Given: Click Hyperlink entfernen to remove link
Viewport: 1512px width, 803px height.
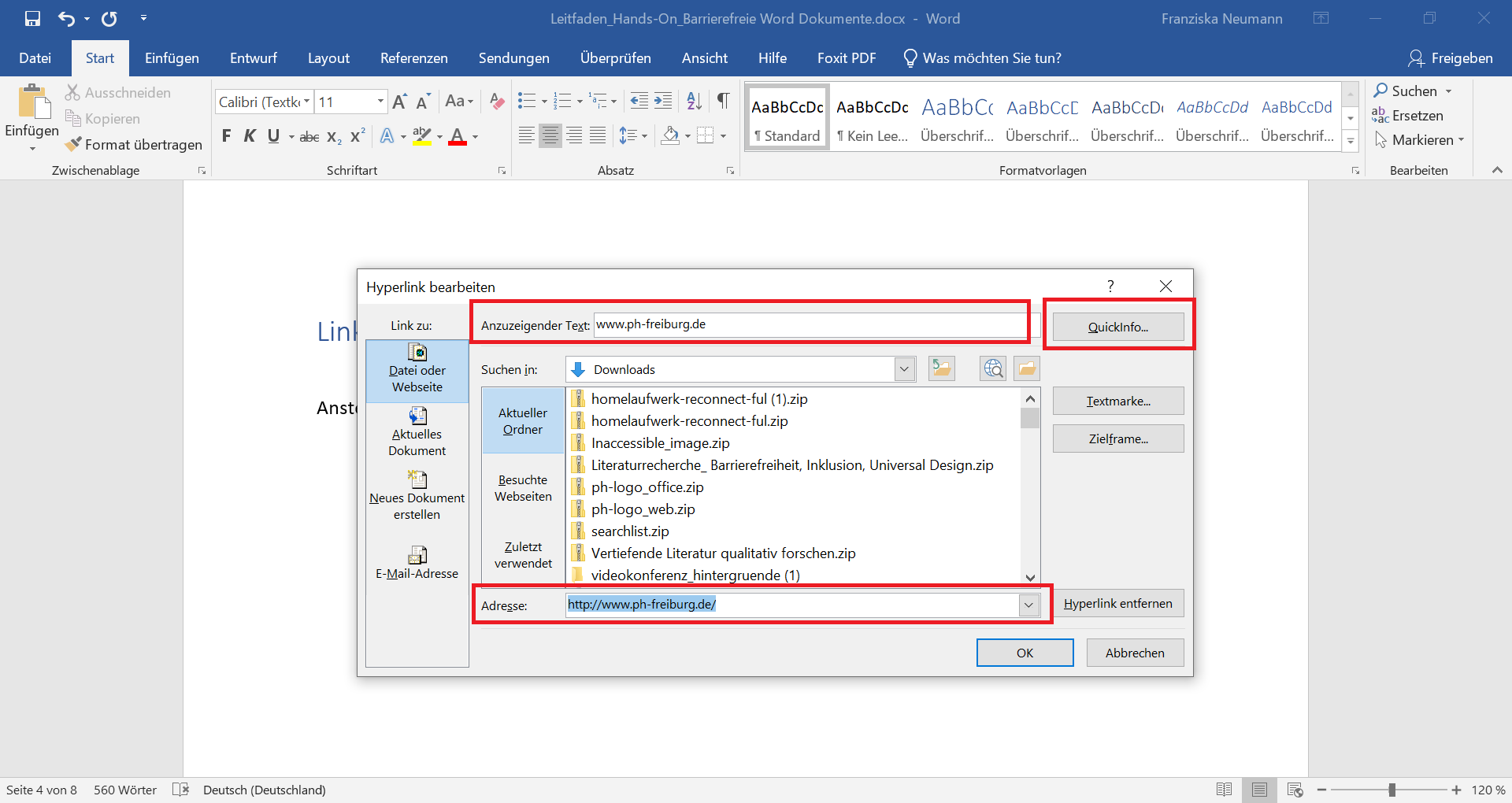Looking at the screenshot, I should (x=1117, y=603).
